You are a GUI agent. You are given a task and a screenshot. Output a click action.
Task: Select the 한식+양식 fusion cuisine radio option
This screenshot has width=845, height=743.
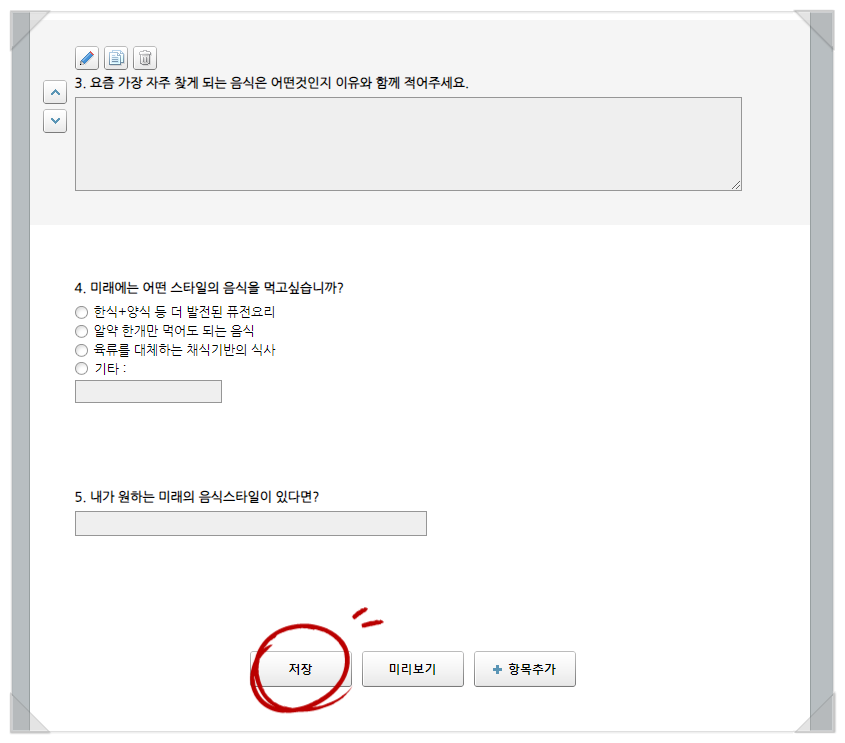[81, 312]
